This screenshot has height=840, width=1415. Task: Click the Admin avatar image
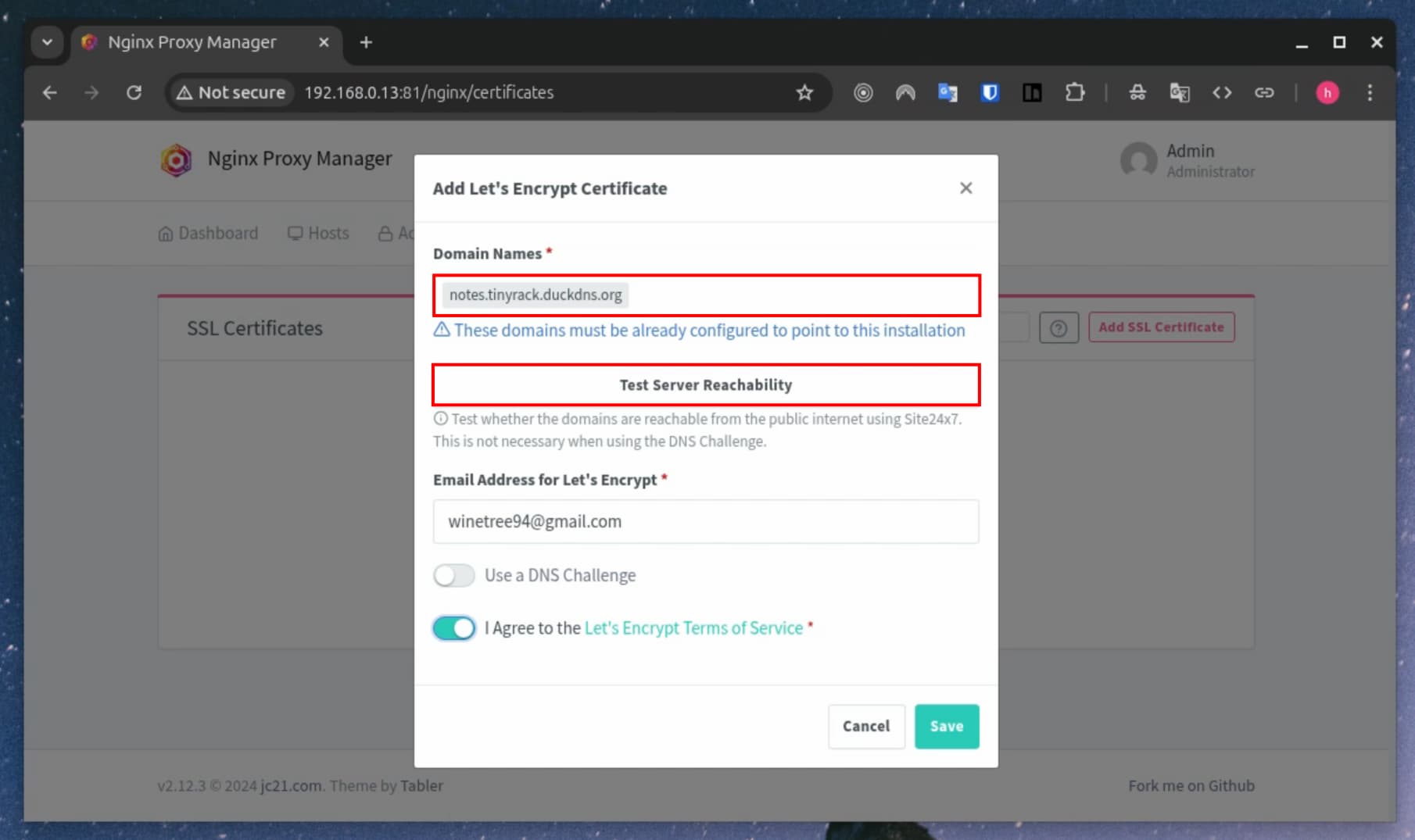(x=1138, y=160)
